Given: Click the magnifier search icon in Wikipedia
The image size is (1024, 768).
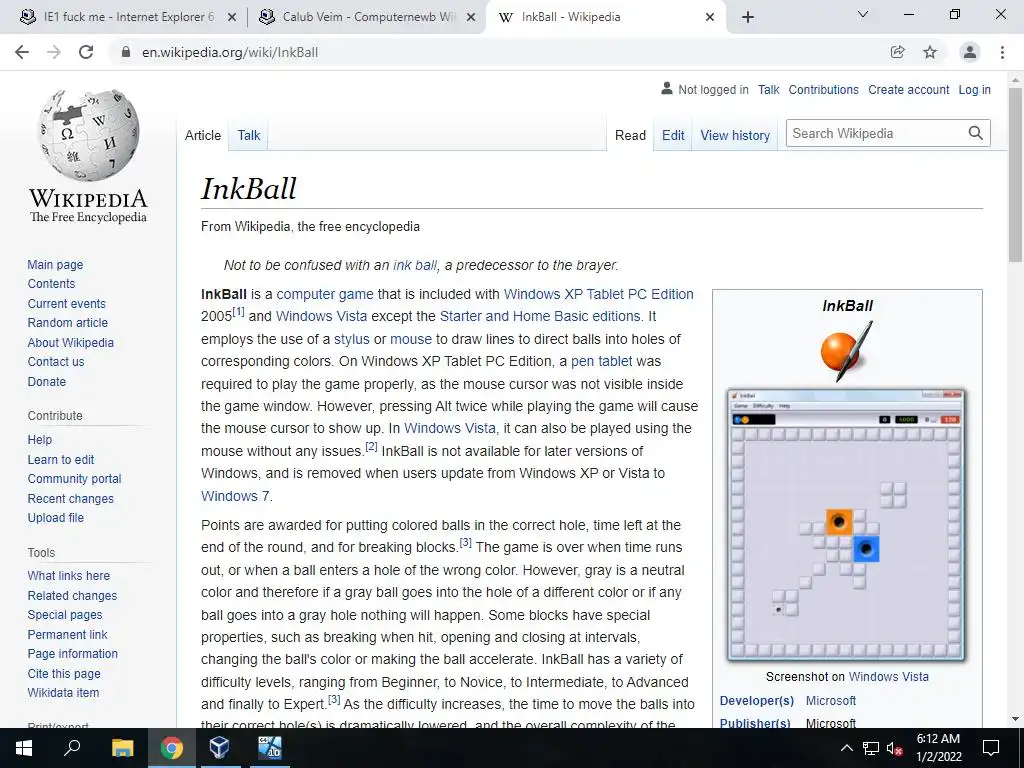Looking at the screenshot, I should coord(976,133).
